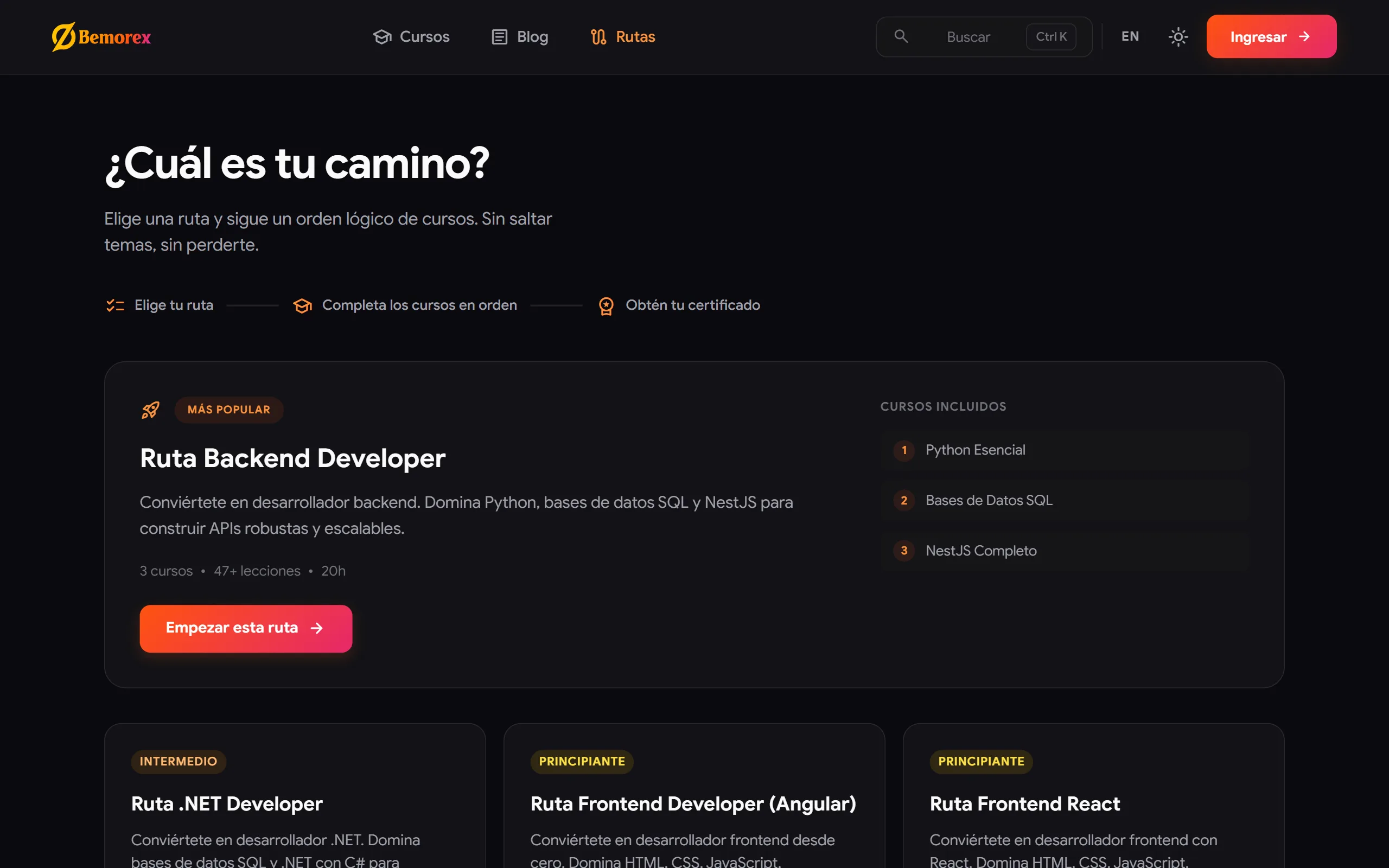Click the Ctrl K shortcut badge
The height and width of the screenshot is (868, 1389).
pyautogui.click(x=1051, y=37)
